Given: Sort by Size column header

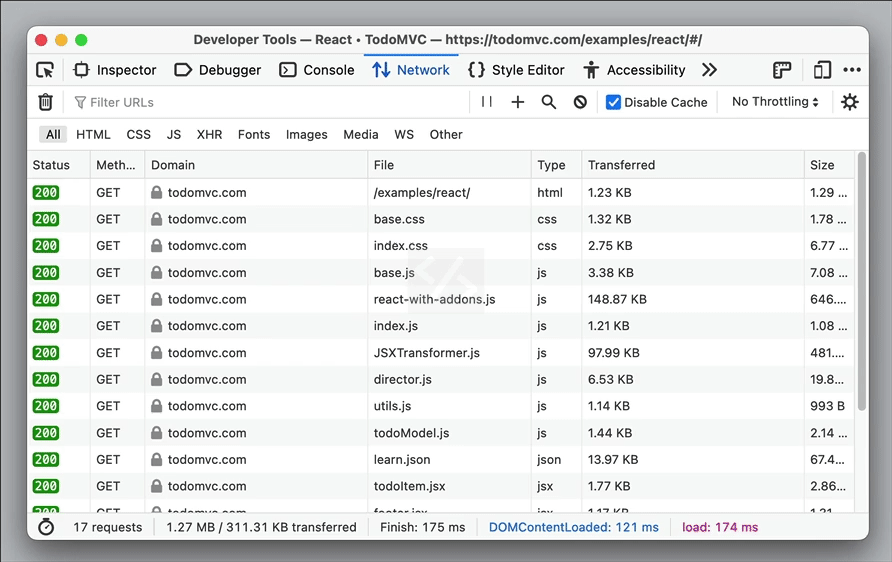Looking at the screenshot, I should [829, 165].
